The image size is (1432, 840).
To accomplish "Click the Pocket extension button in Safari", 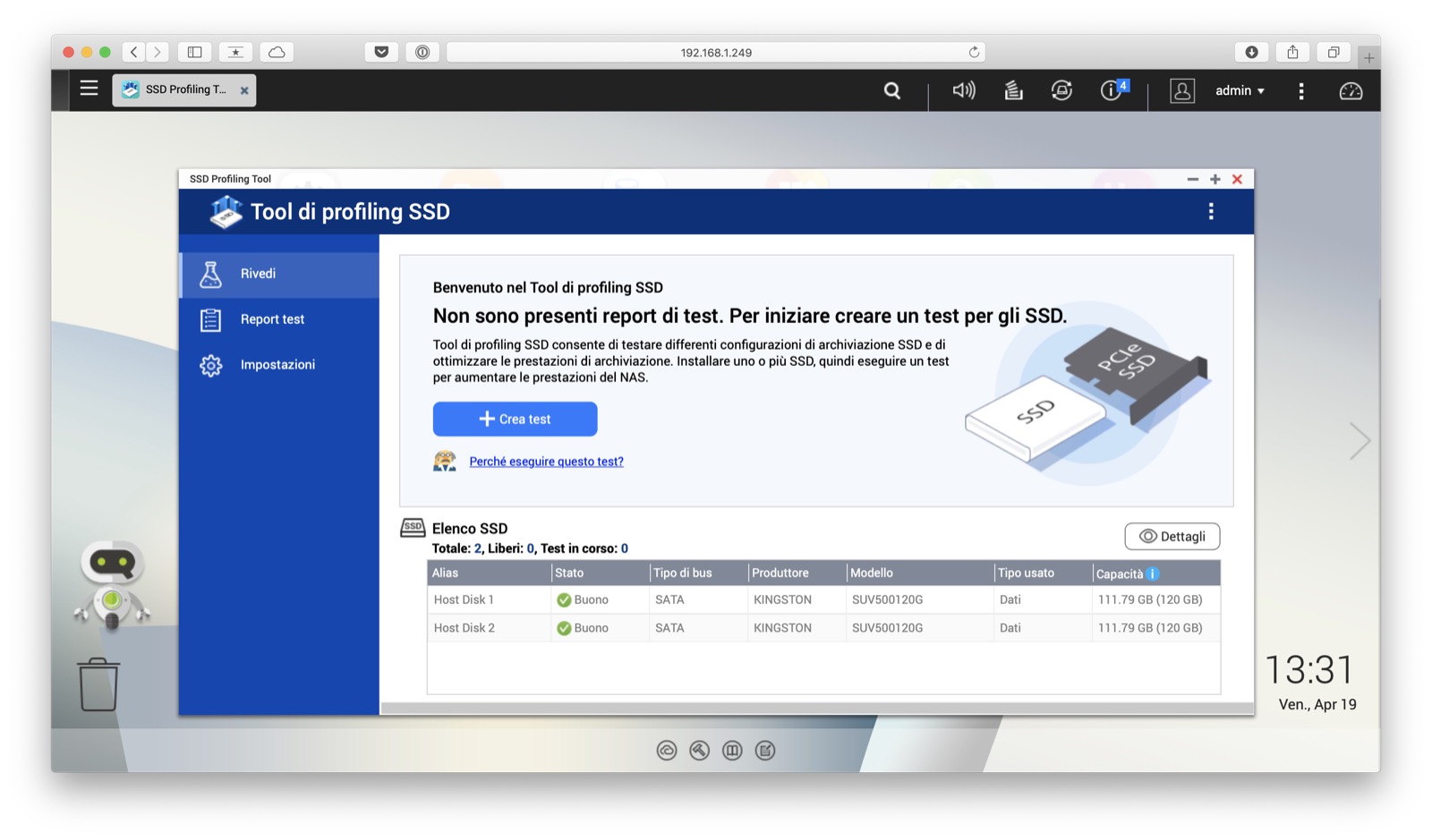I will [381, 52].
